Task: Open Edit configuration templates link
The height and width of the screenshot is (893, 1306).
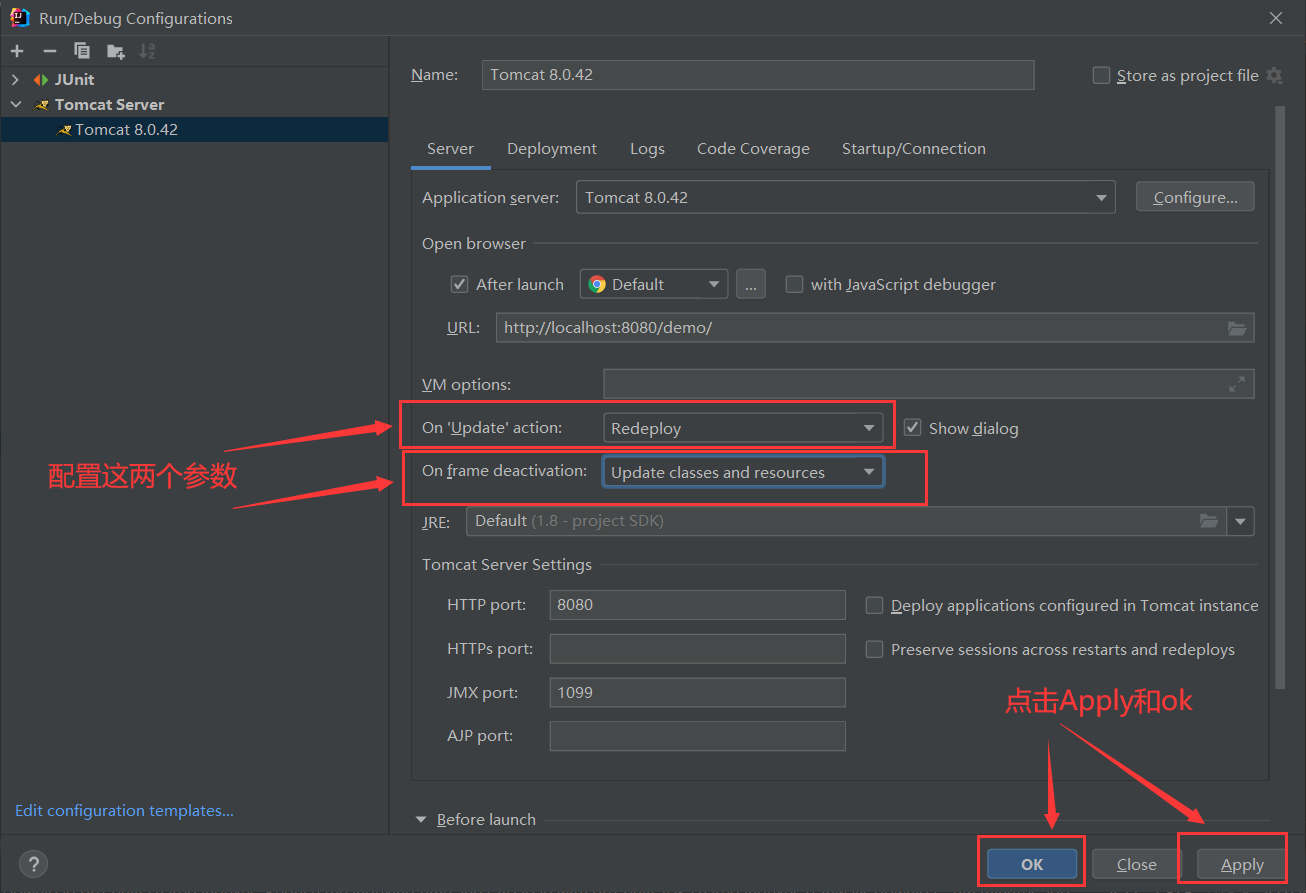Action: pos(124,811)
